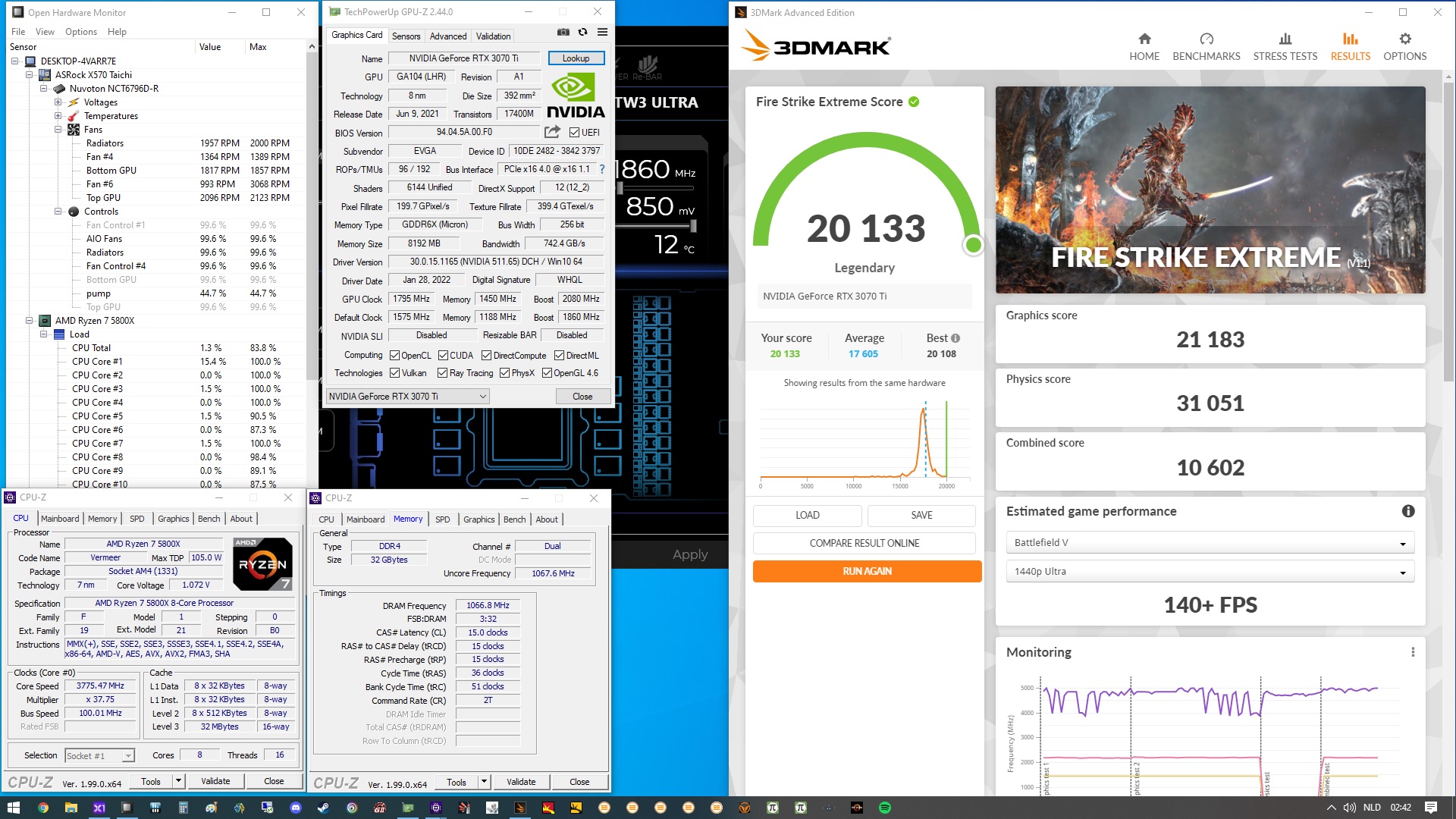Click the Fire Strike Extreme thumbnail image

pyautogui.click(x=1210, y=190)
